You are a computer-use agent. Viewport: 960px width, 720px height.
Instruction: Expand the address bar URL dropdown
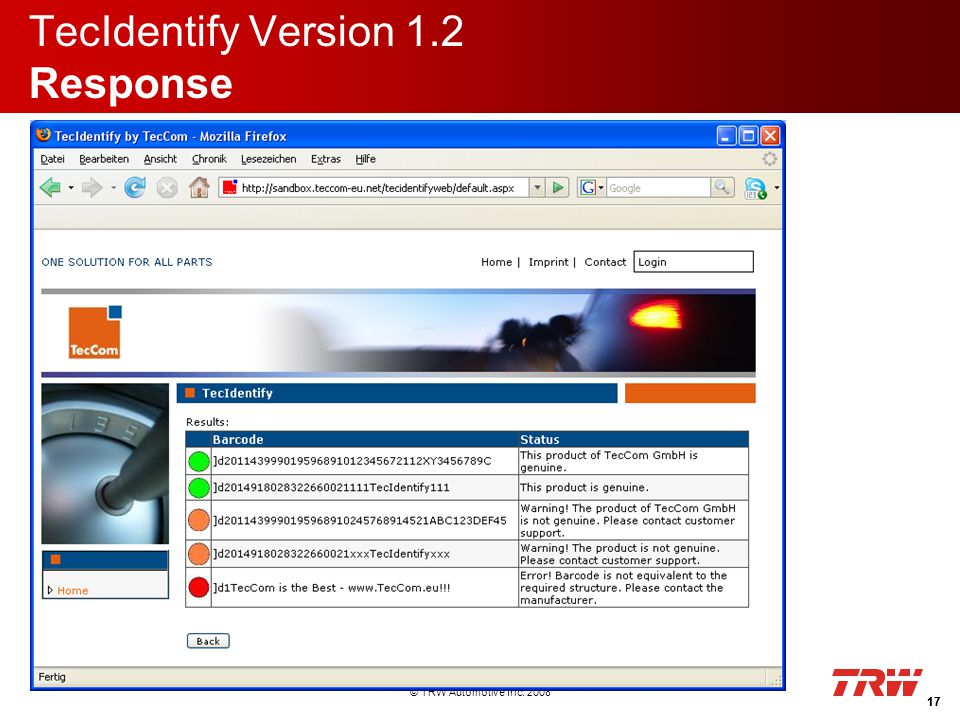pos(537,187)
